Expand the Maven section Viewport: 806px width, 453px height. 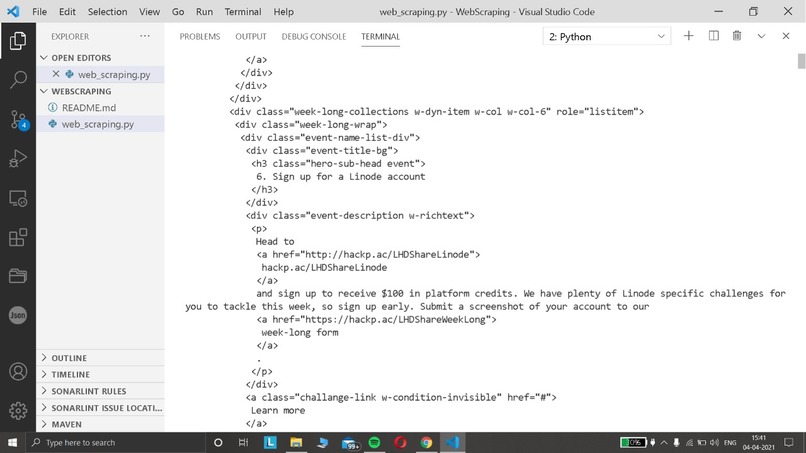(100, 424)
